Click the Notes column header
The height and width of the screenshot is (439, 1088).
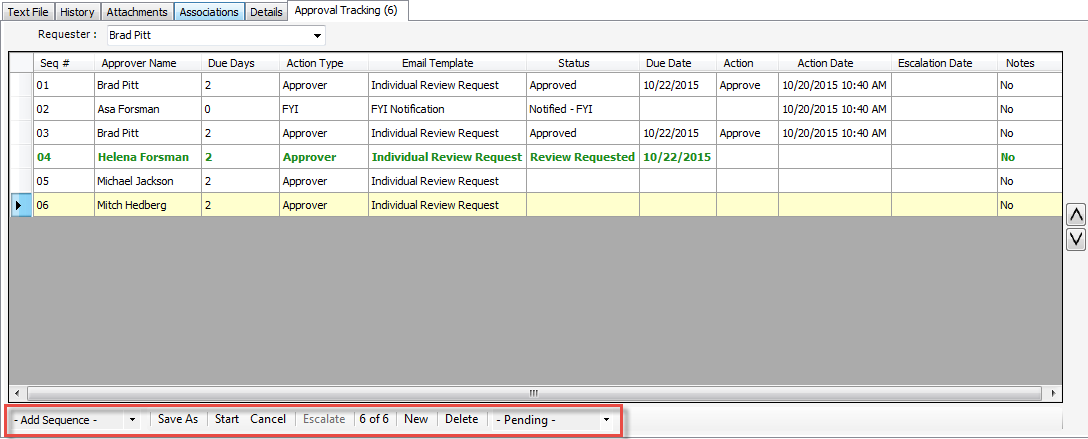[1030, 63]
